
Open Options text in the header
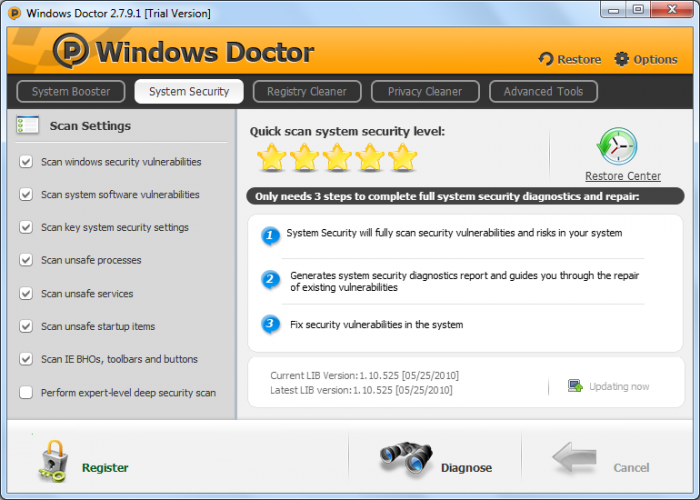tap(655, 59)
